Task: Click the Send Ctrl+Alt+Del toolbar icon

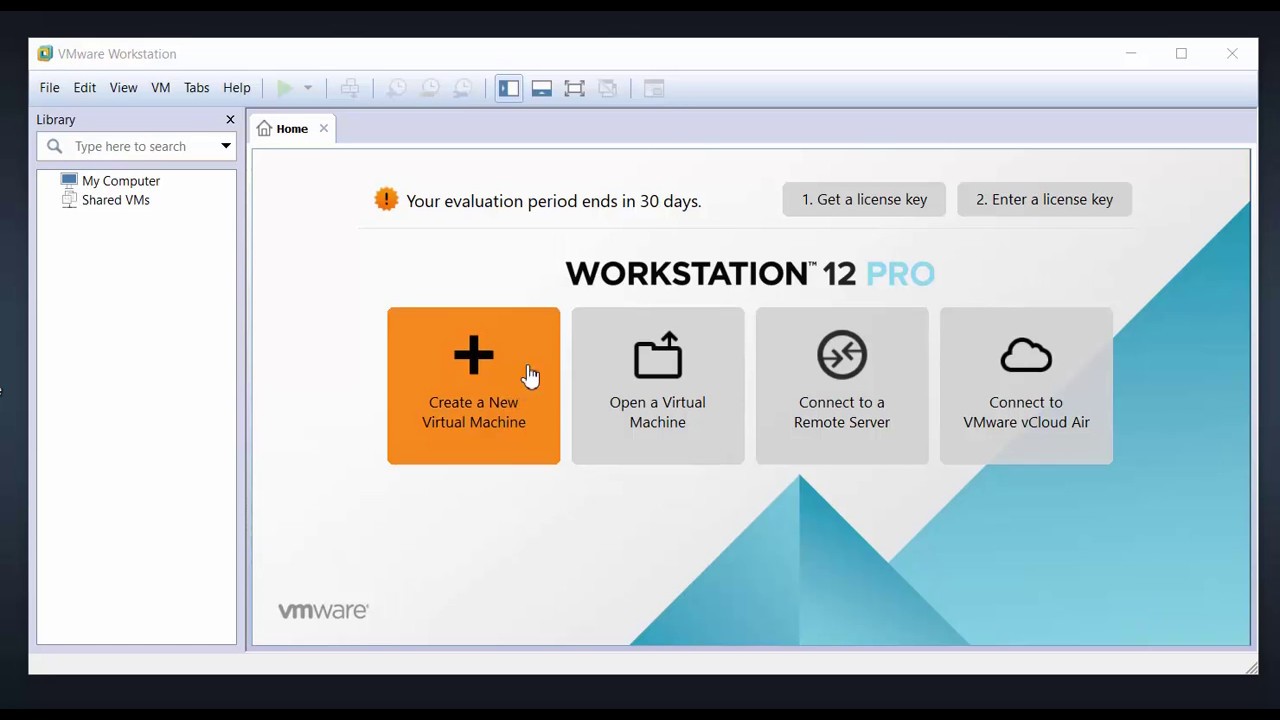Action: tap(349, 88)
